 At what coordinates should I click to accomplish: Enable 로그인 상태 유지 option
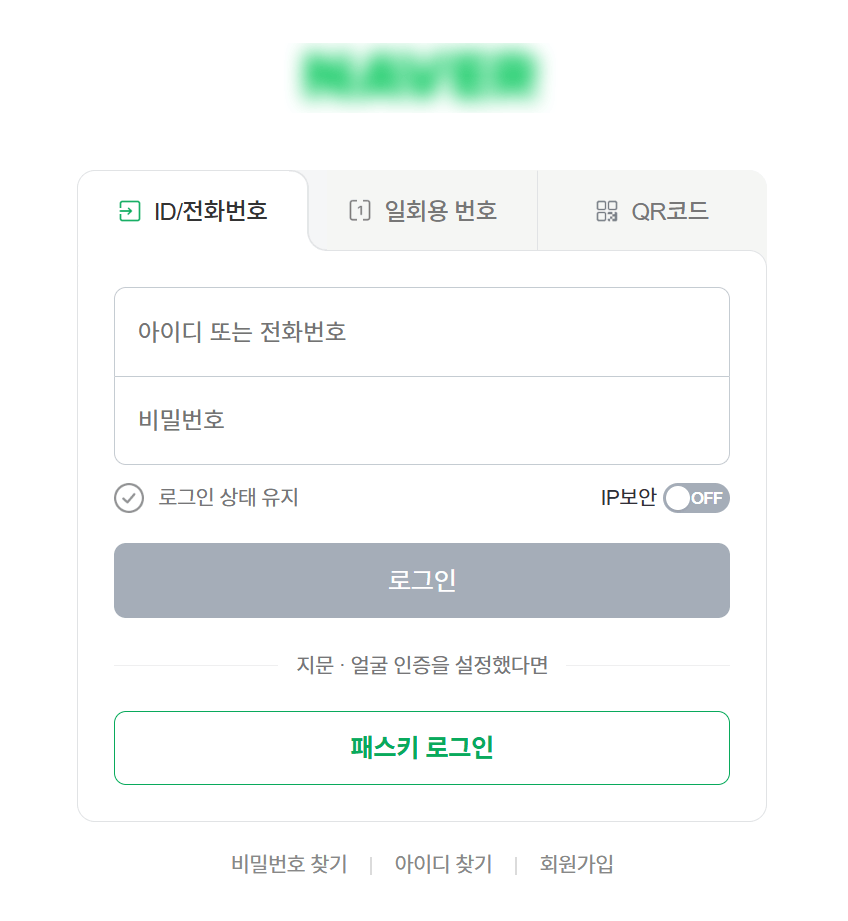(x=228, y=498)
